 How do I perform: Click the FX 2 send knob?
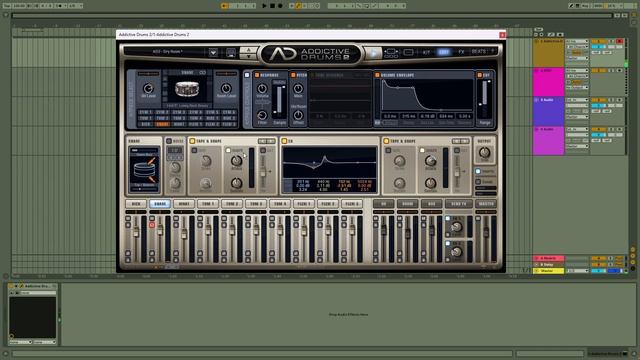click(x=456, y=252)
